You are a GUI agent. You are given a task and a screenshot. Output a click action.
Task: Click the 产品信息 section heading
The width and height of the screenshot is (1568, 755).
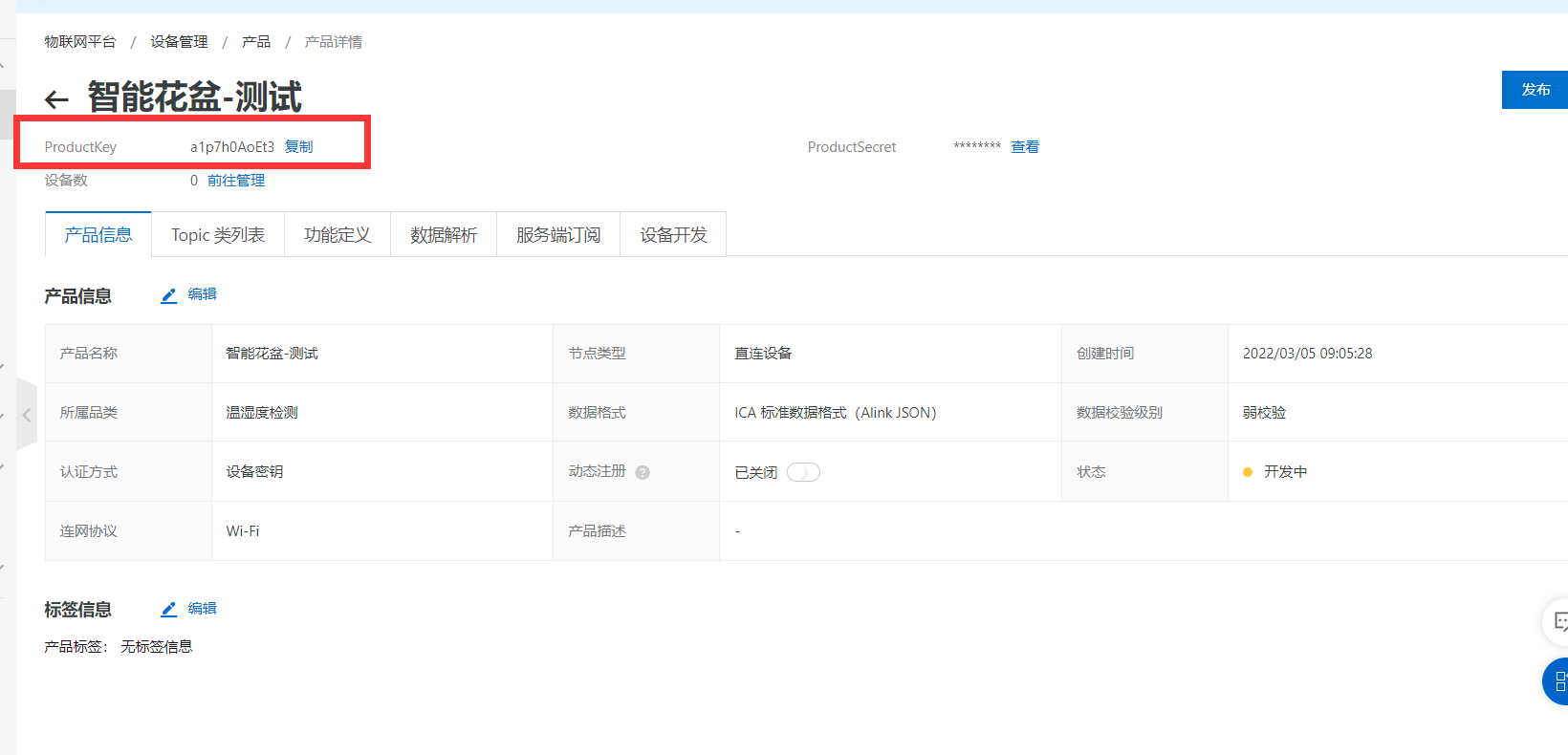click(x=78, y=296)
